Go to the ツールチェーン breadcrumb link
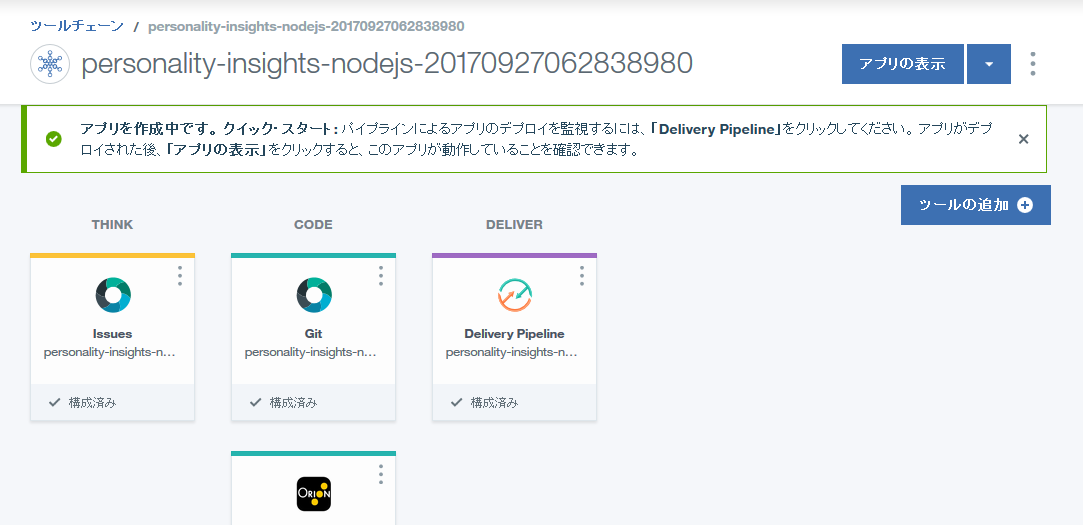 pyautogui.click(x=77, y=26)
